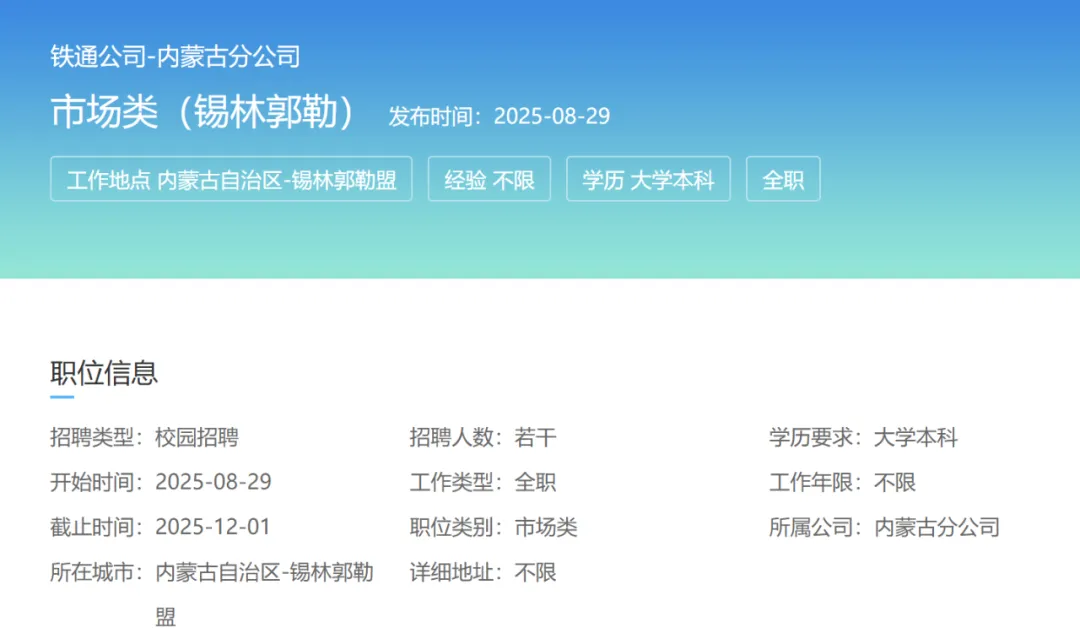Click the 招聘类型 field label
The image size is (1080, 644).
coord(96,437)
